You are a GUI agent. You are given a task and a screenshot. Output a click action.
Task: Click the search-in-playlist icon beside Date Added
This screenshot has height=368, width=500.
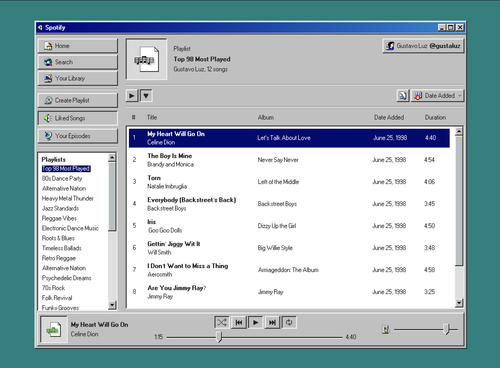[403, 96]
